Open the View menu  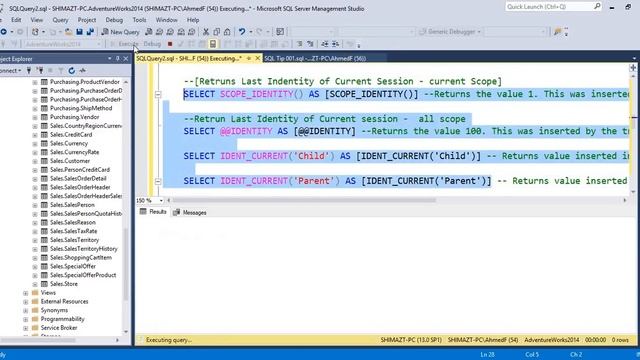coord(37,20)
